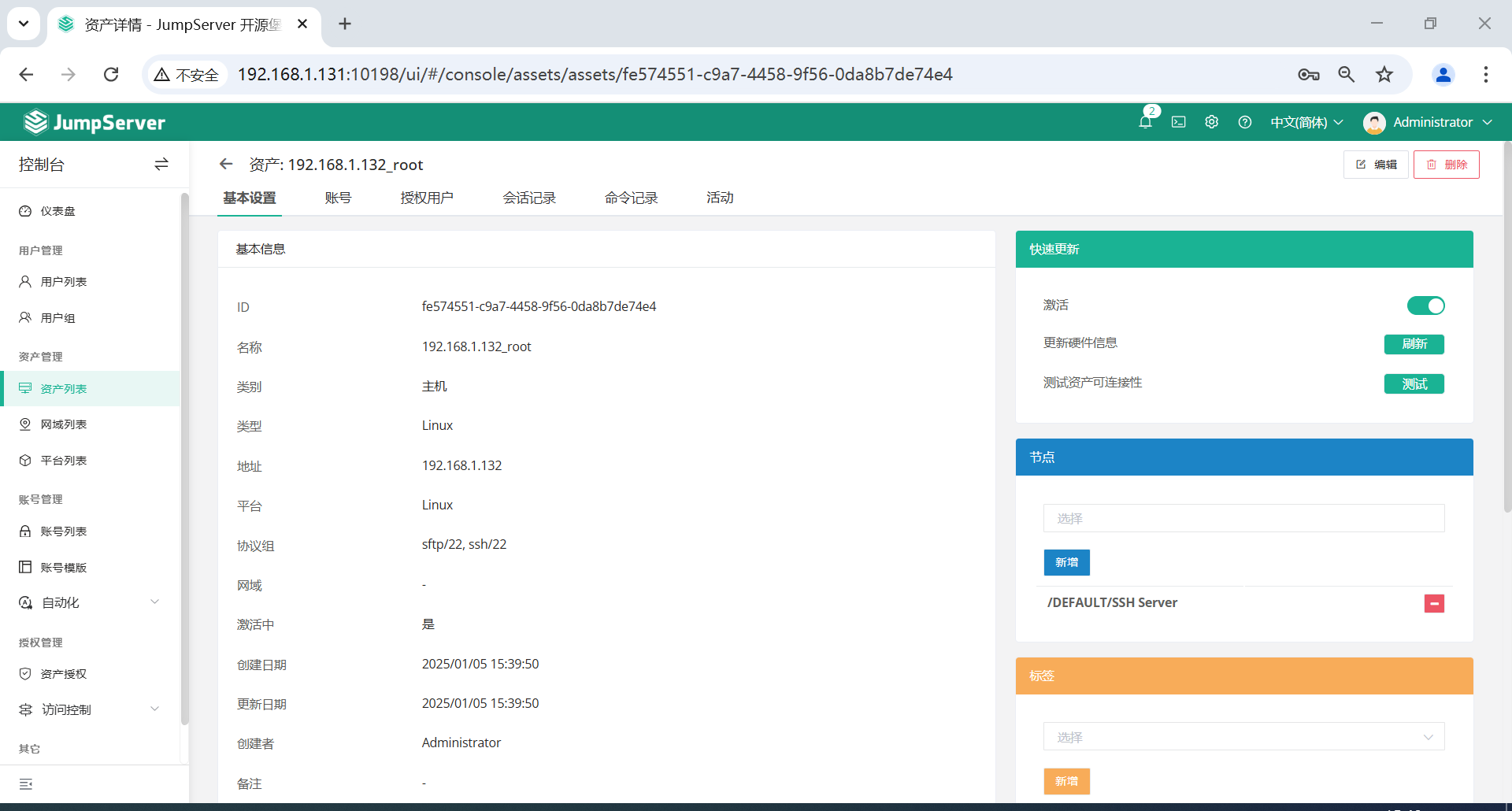Click 刷新 to update hardware info

(x=1414, y=344)
